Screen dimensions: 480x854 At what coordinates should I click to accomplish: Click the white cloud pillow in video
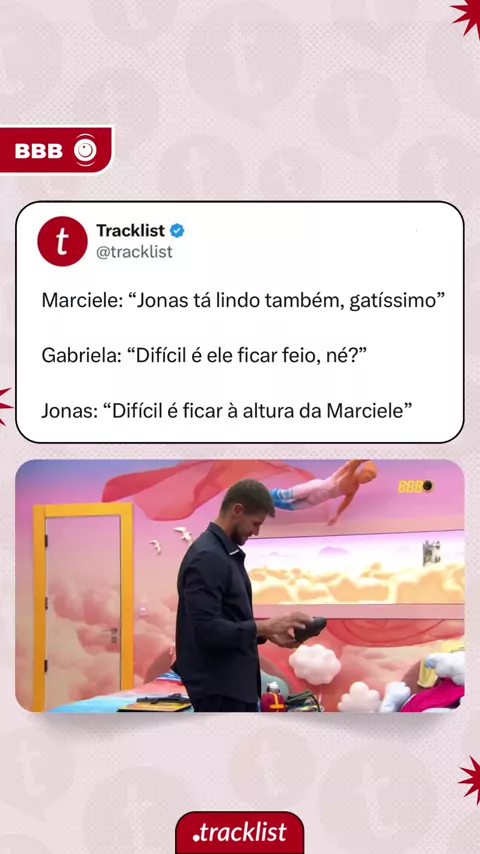pos(314,664)
